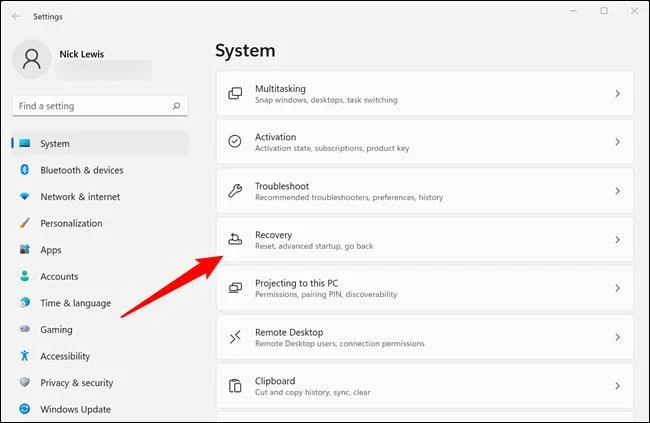Viewport: 650px width, 423px height.
Task: Expand the Remote Desktop row chevron
Action: pos(618,337)
